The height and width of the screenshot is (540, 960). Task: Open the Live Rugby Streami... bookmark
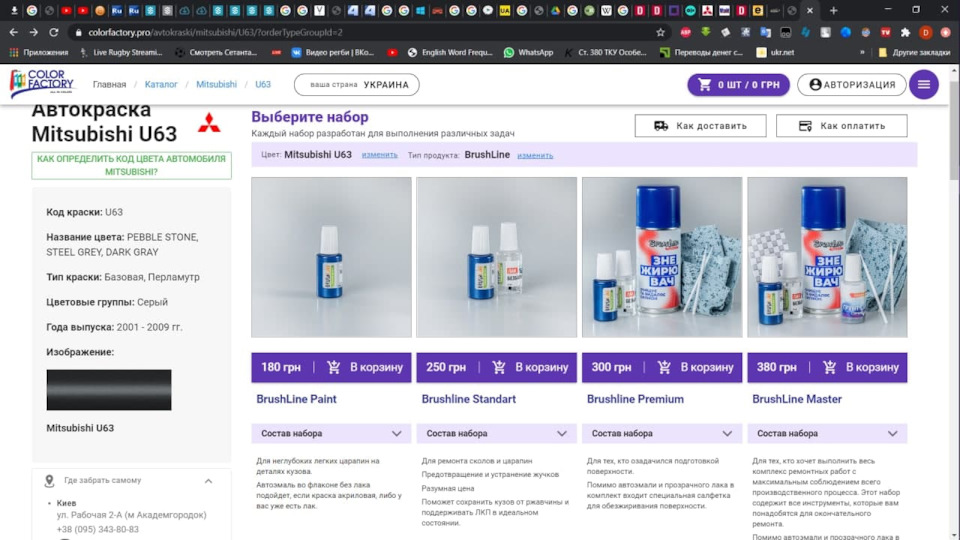pyautogui.click(x=121, y=53)
